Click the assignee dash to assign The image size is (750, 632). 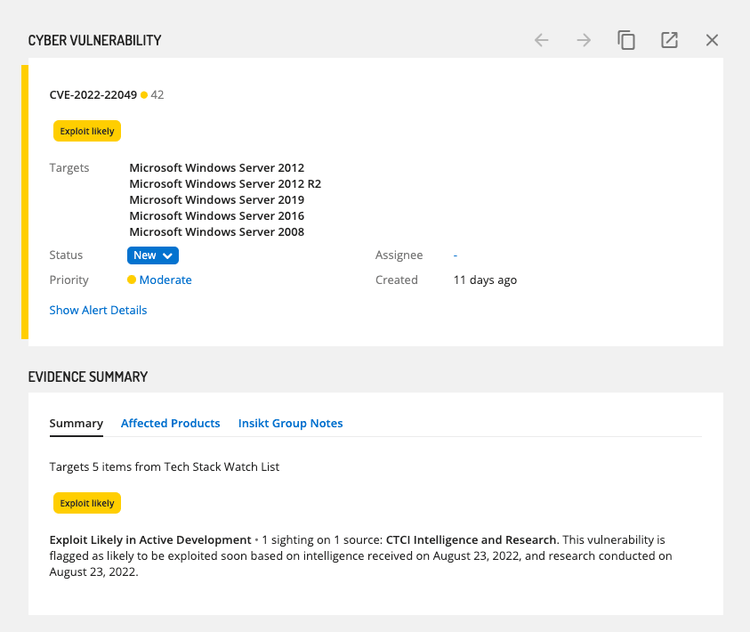(455, 255)
